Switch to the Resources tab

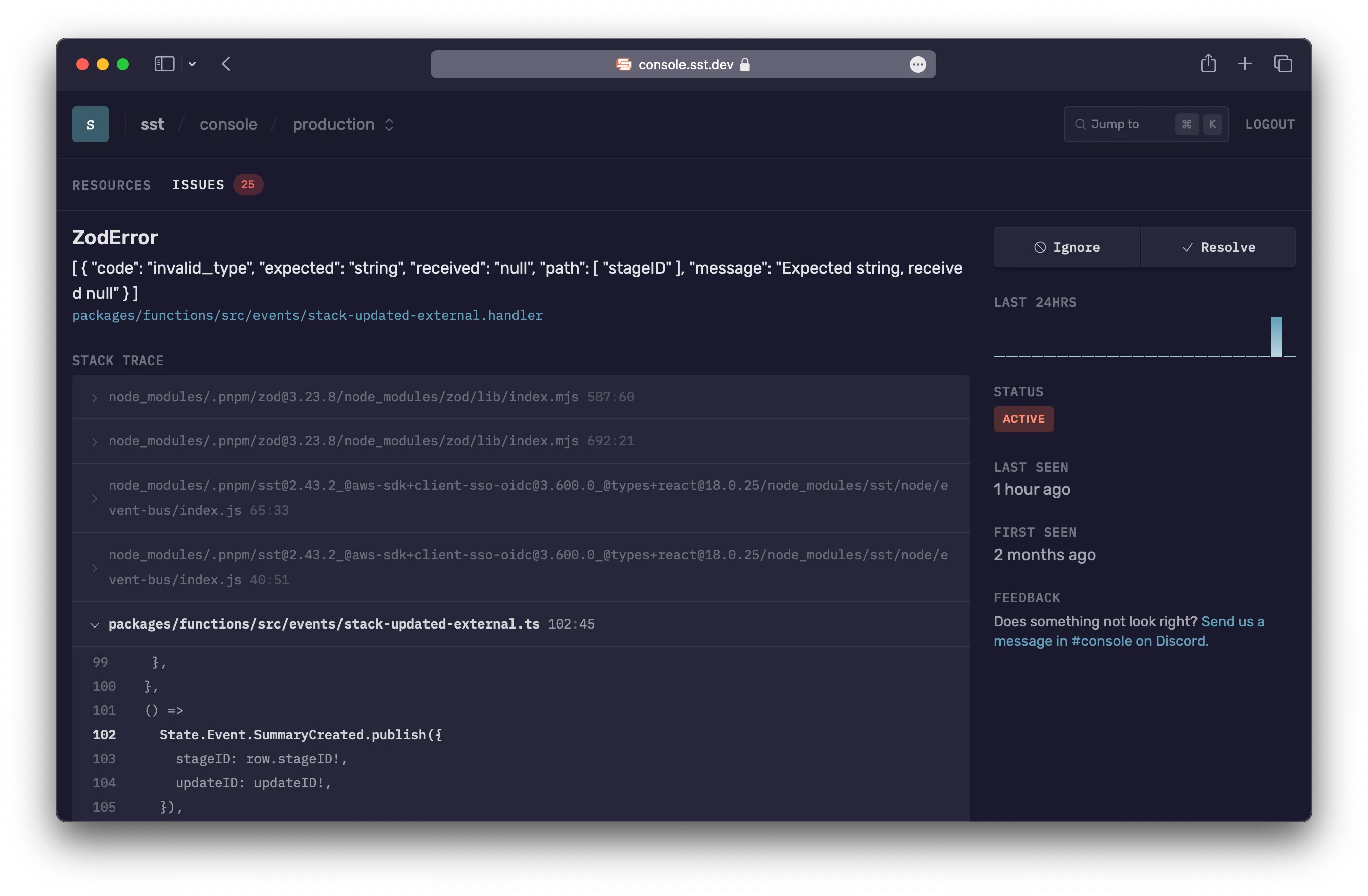tap(112, 185)
